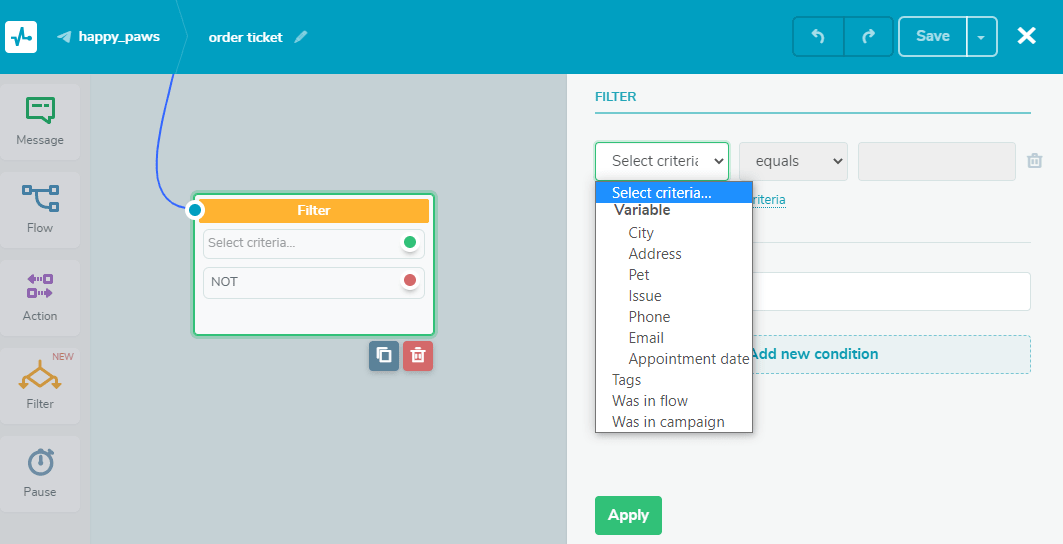The height and width of the screenshot is (544, 1063).
Task: Click the green Apply button
Action: [x=628, y=515]
